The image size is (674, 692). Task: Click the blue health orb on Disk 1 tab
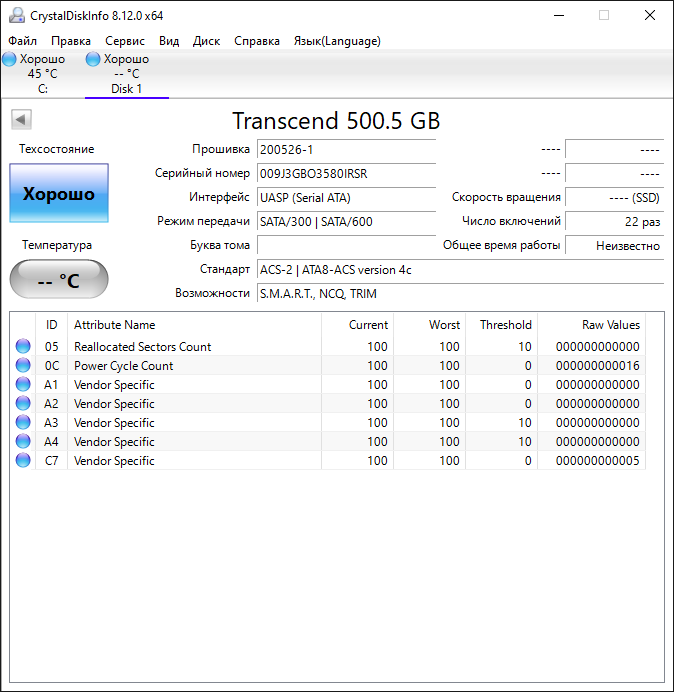[93, 59]
